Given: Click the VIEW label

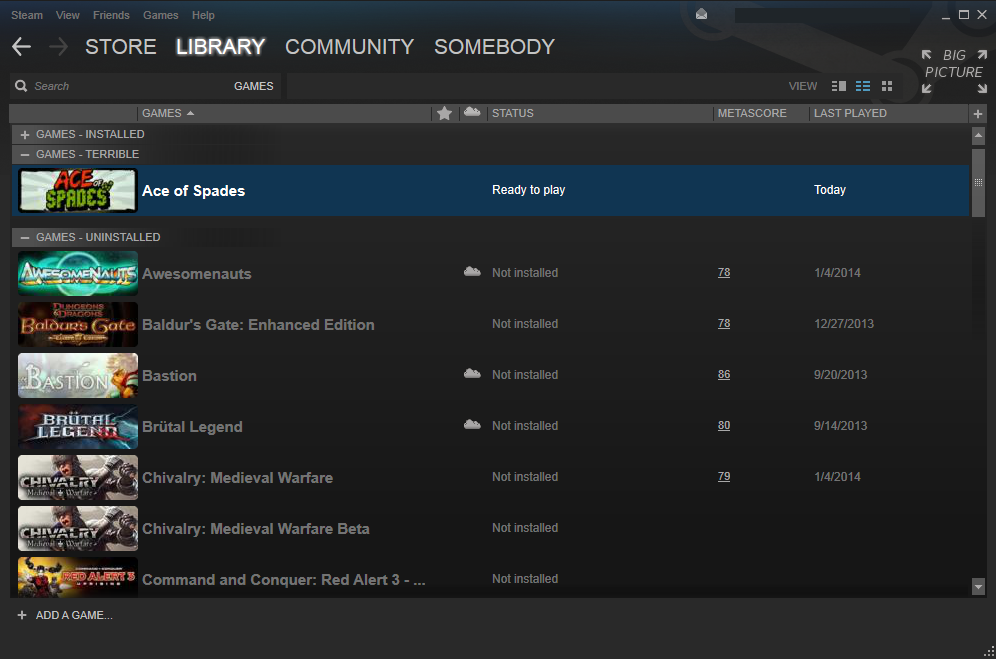Looking at the screenshot, I should (803, 86).
